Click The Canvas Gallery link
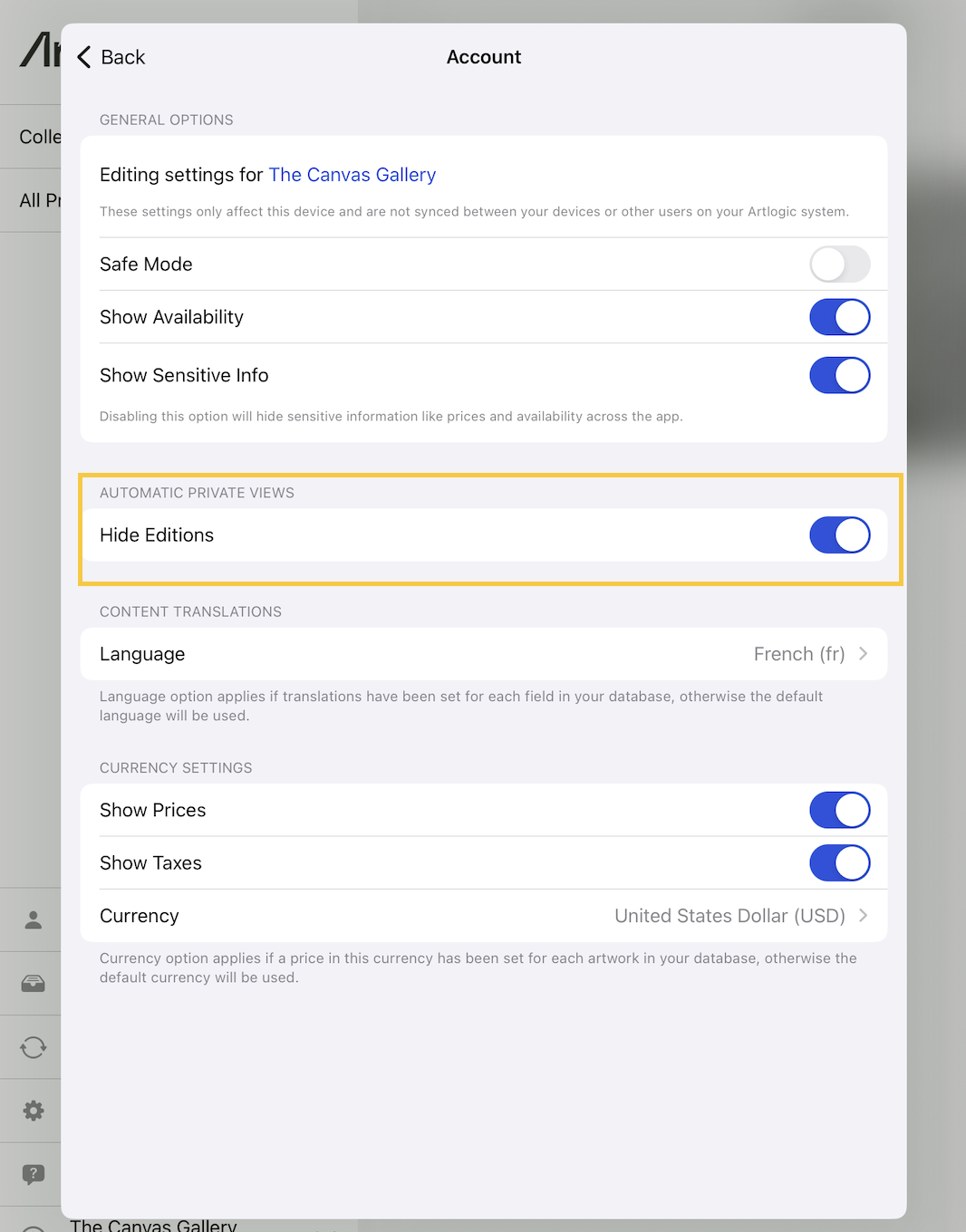Image resolution: width=966 pixels, height=1232 pixels. coord(352,175)
